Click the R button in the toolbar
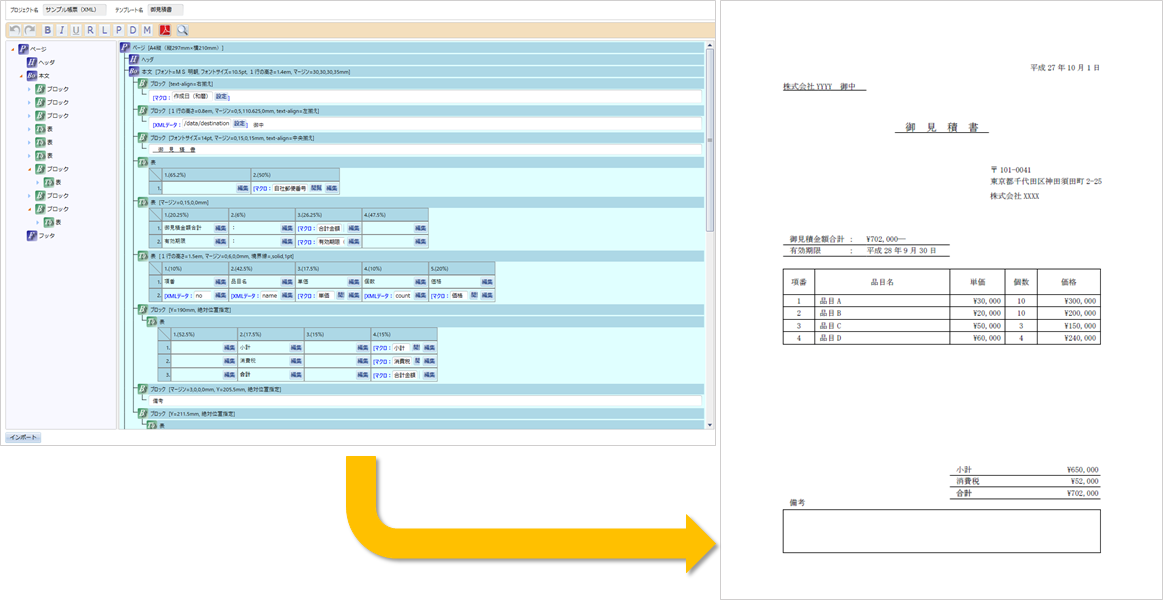 (x=91, y=30)
